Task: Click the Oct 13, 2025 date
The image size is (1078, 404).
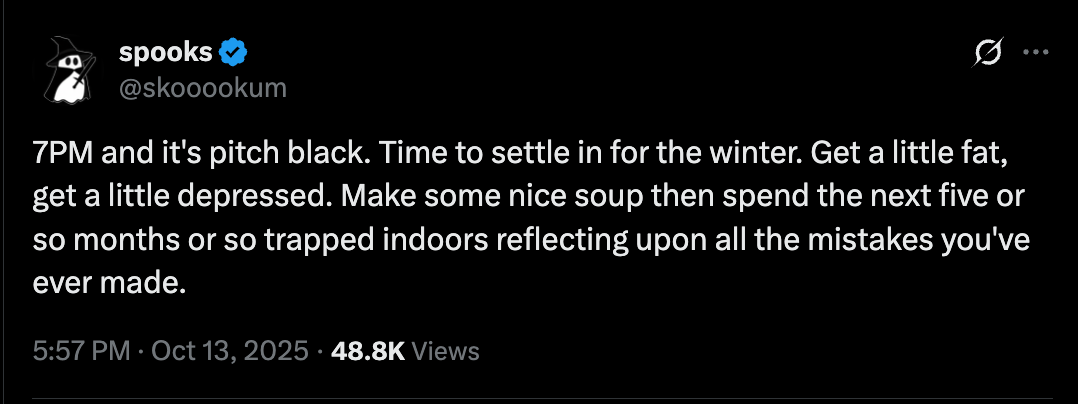Action: (x=230, y=351)
